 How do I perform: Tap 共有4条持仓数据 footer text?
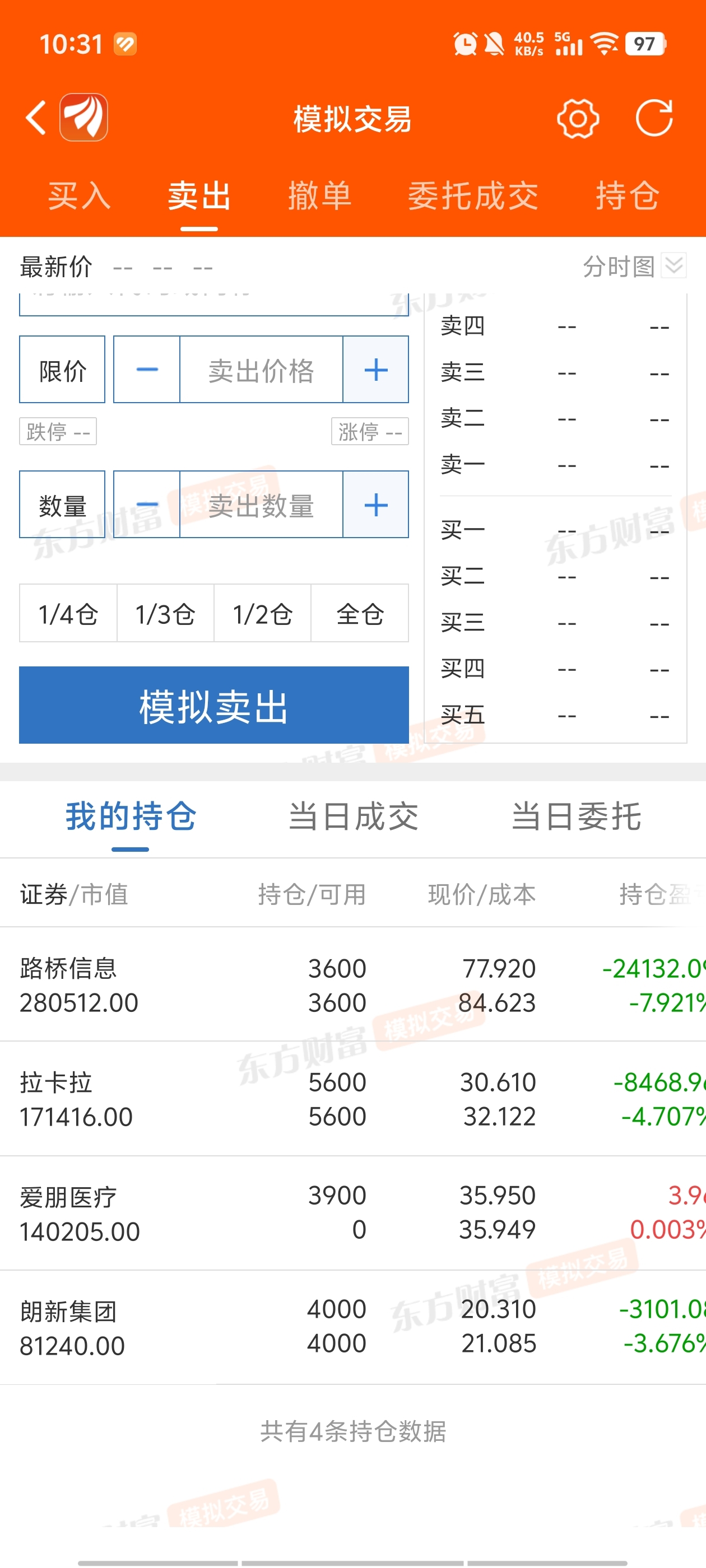click(354, 1431)
